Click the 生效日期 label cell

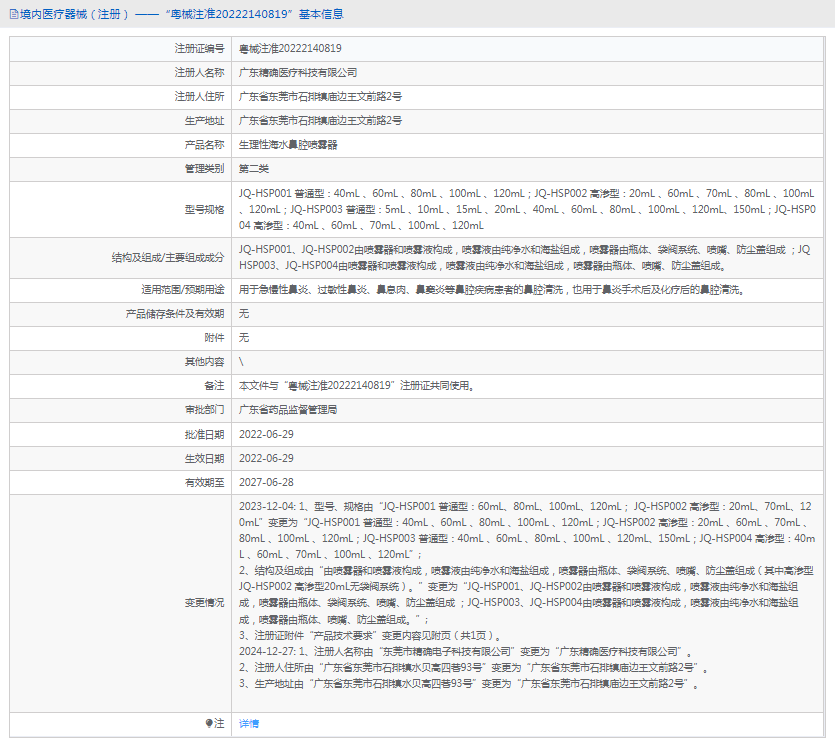coord(120,458)
